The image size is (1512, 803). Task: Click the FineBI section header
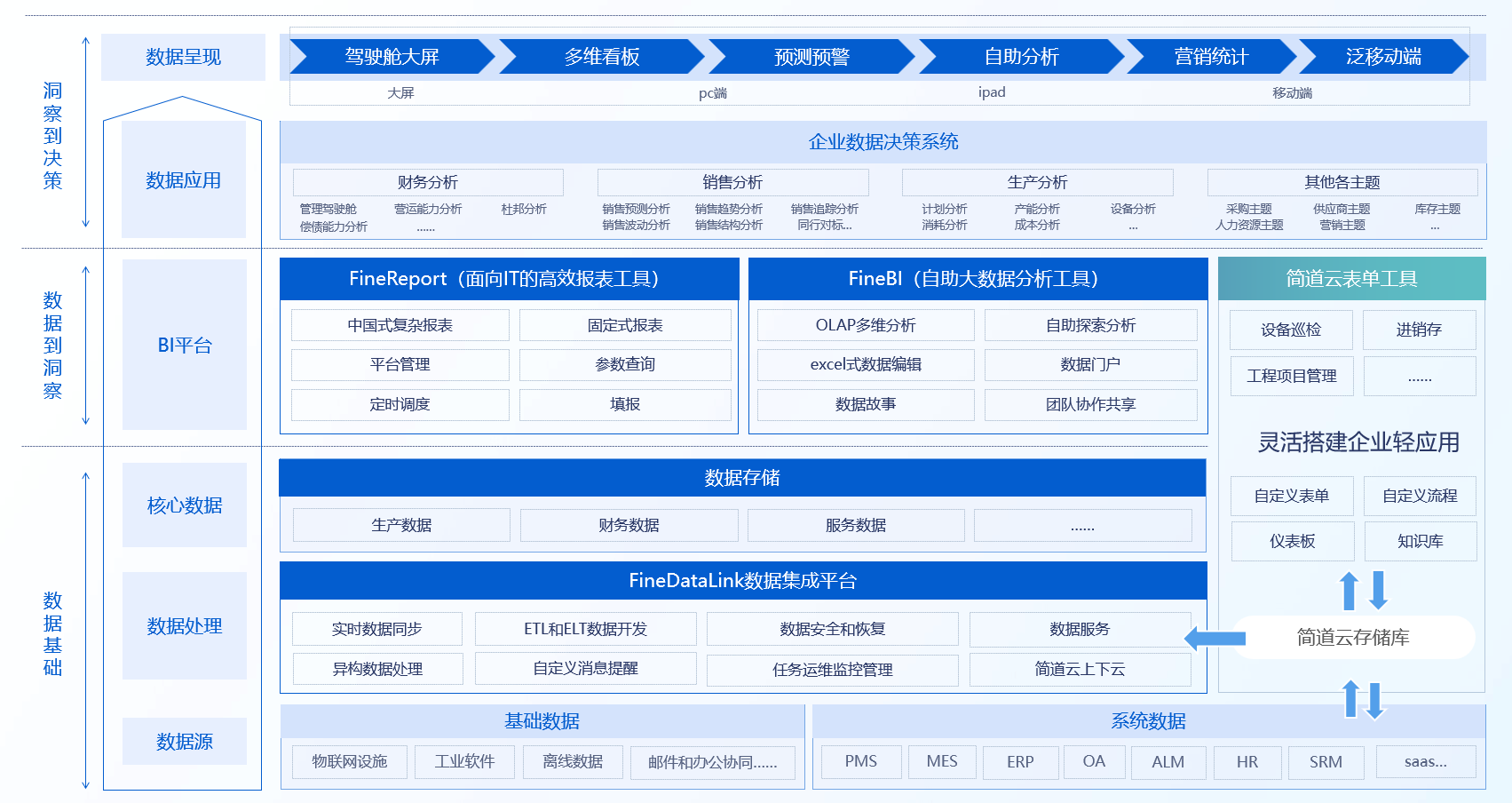coord(978,279)
